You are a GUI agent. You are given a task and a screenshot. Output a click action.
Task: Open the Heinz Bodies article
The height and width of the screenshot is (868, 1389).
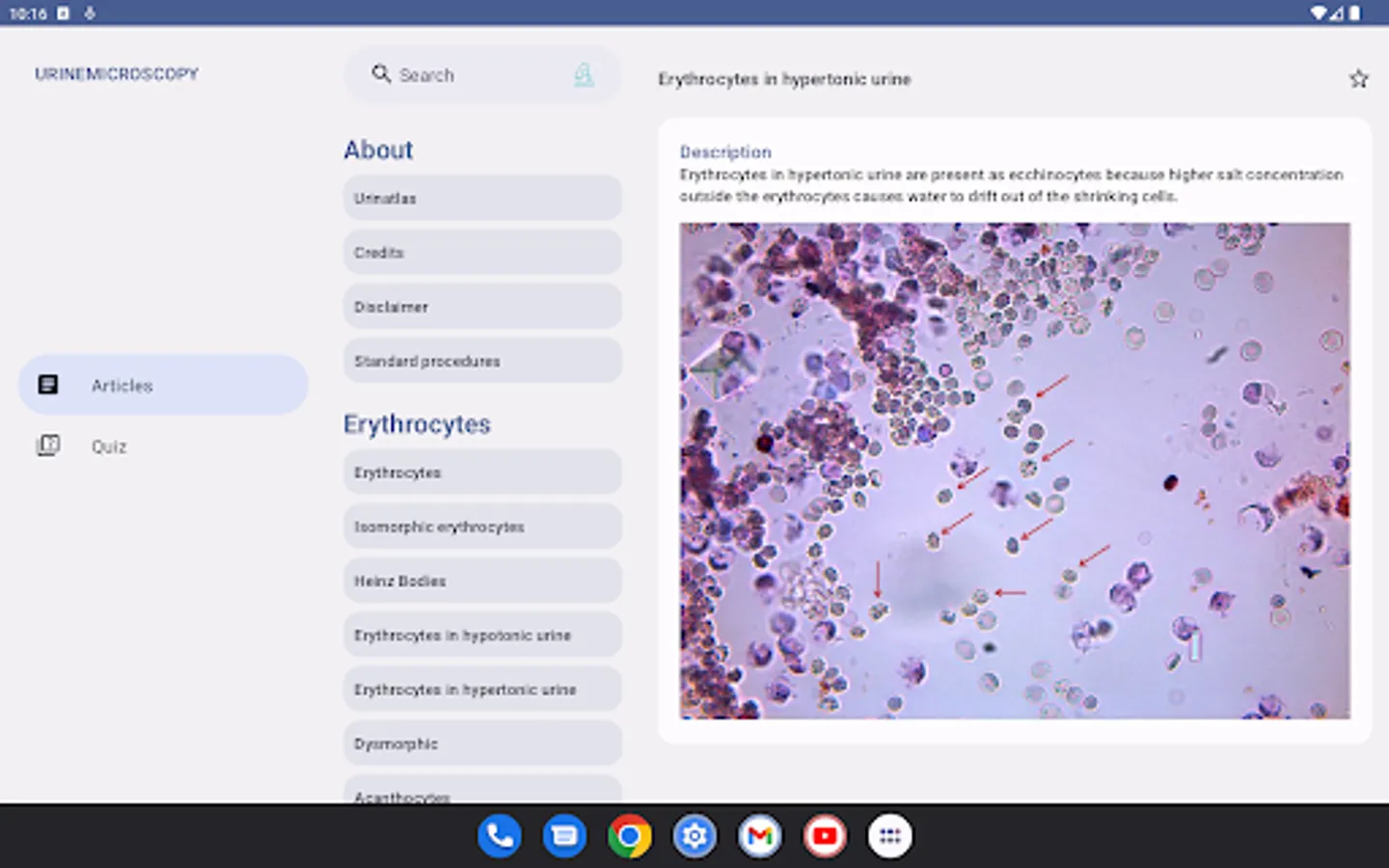pyautogui.click(x=482, y=581)
